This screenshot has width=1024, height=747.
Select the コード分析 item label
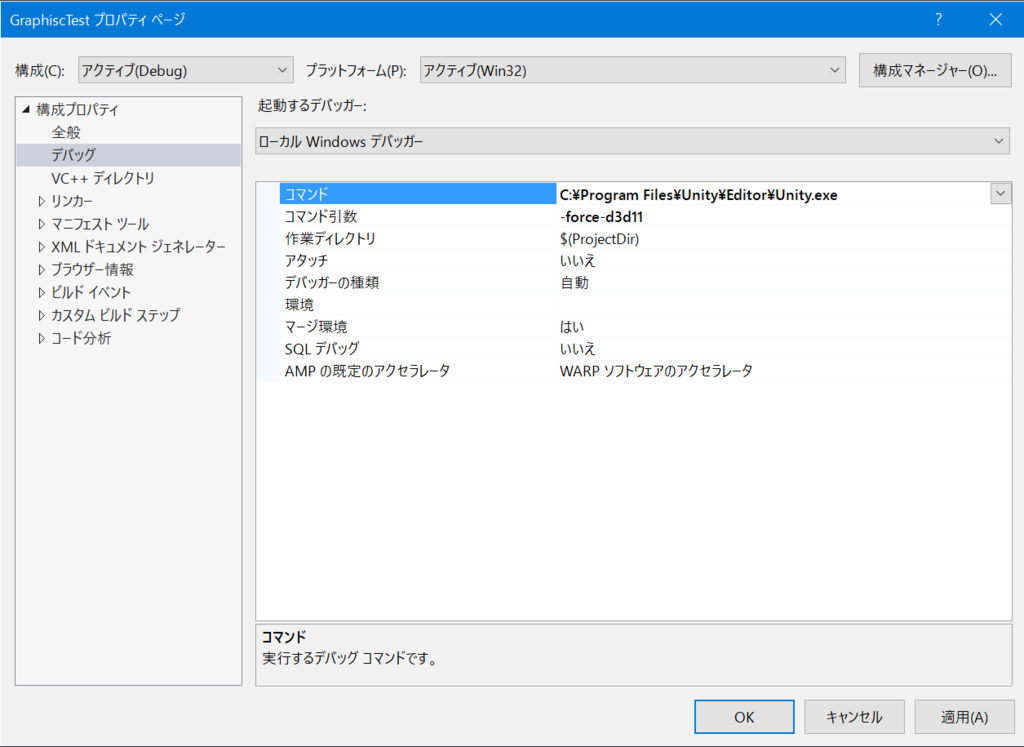(x=81, y=338)
